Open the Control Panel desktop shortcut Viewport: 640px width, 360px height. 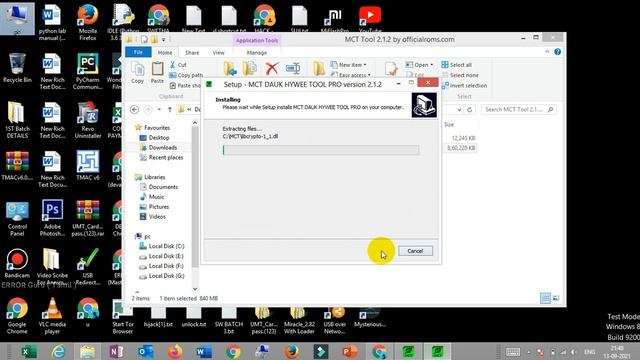tap(17, 218)
